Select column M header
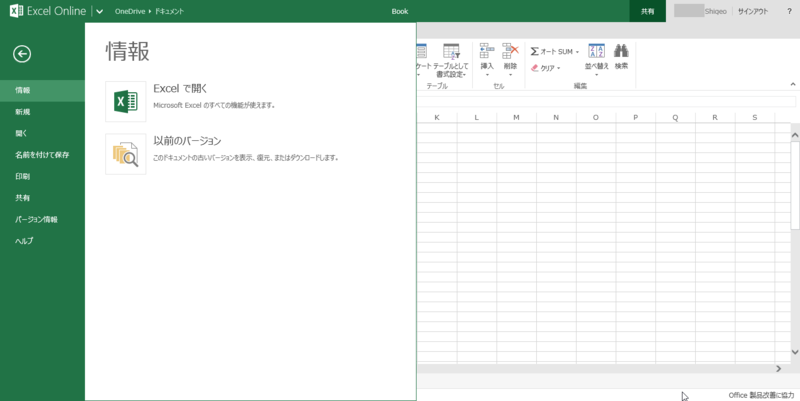The width and height of the screenshot is (800, 401). [x=516, y=117]
